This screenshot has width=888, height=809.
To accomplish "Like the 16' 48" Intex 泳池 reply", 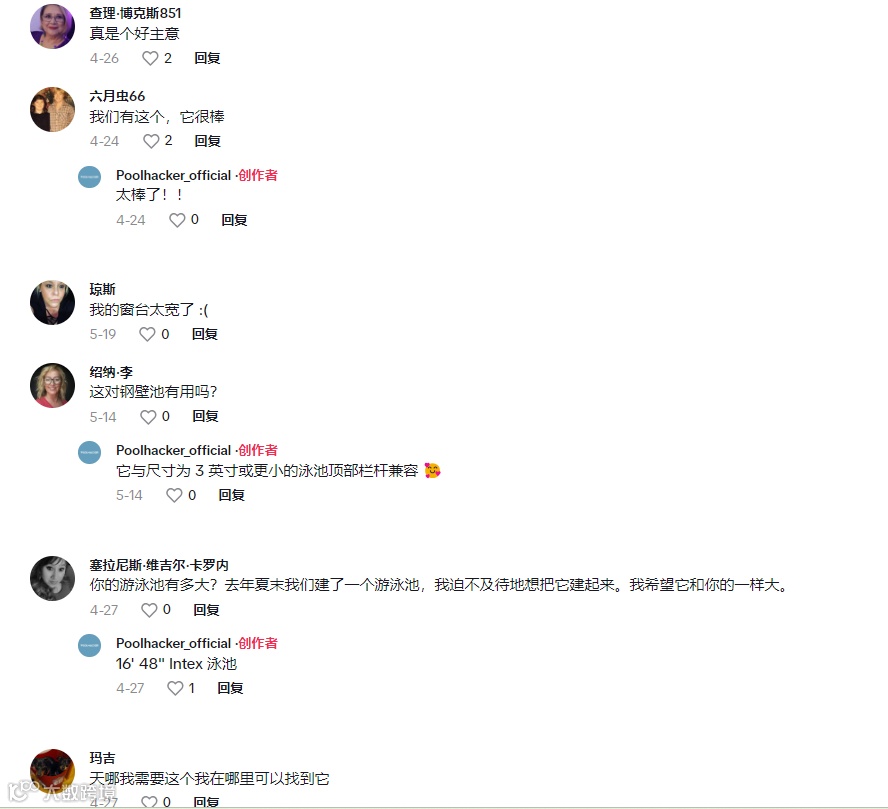I will pyautogui.click(x=175, y=688).
